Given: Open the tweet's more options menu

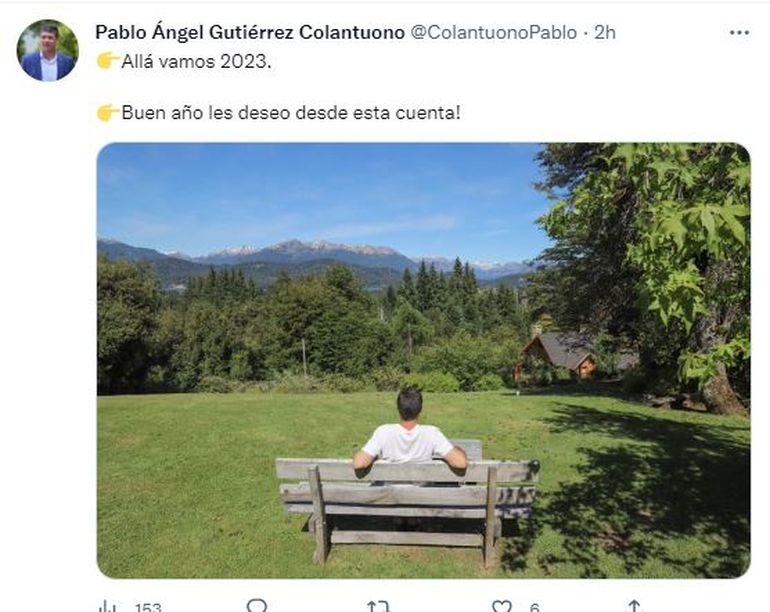Looking at the screenshot, I should click(x=739, y=32).
